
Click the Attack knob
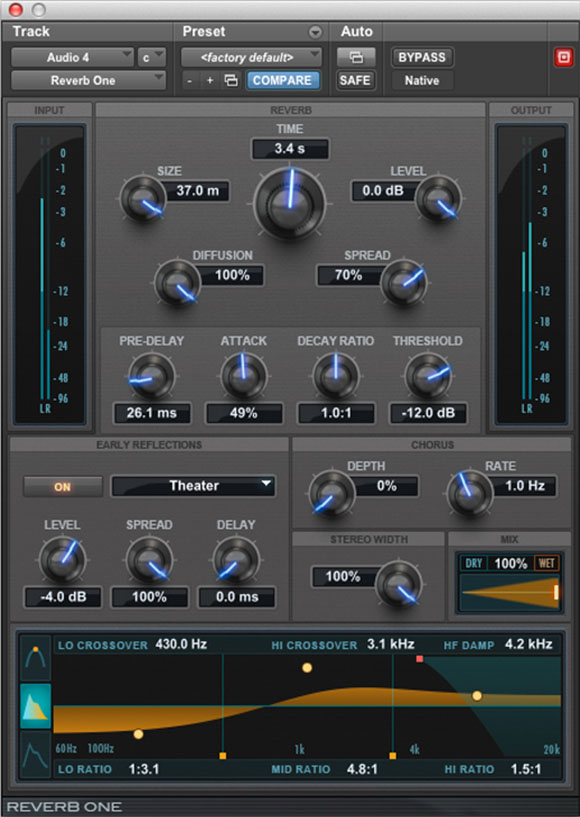click(x=243, y=376)
